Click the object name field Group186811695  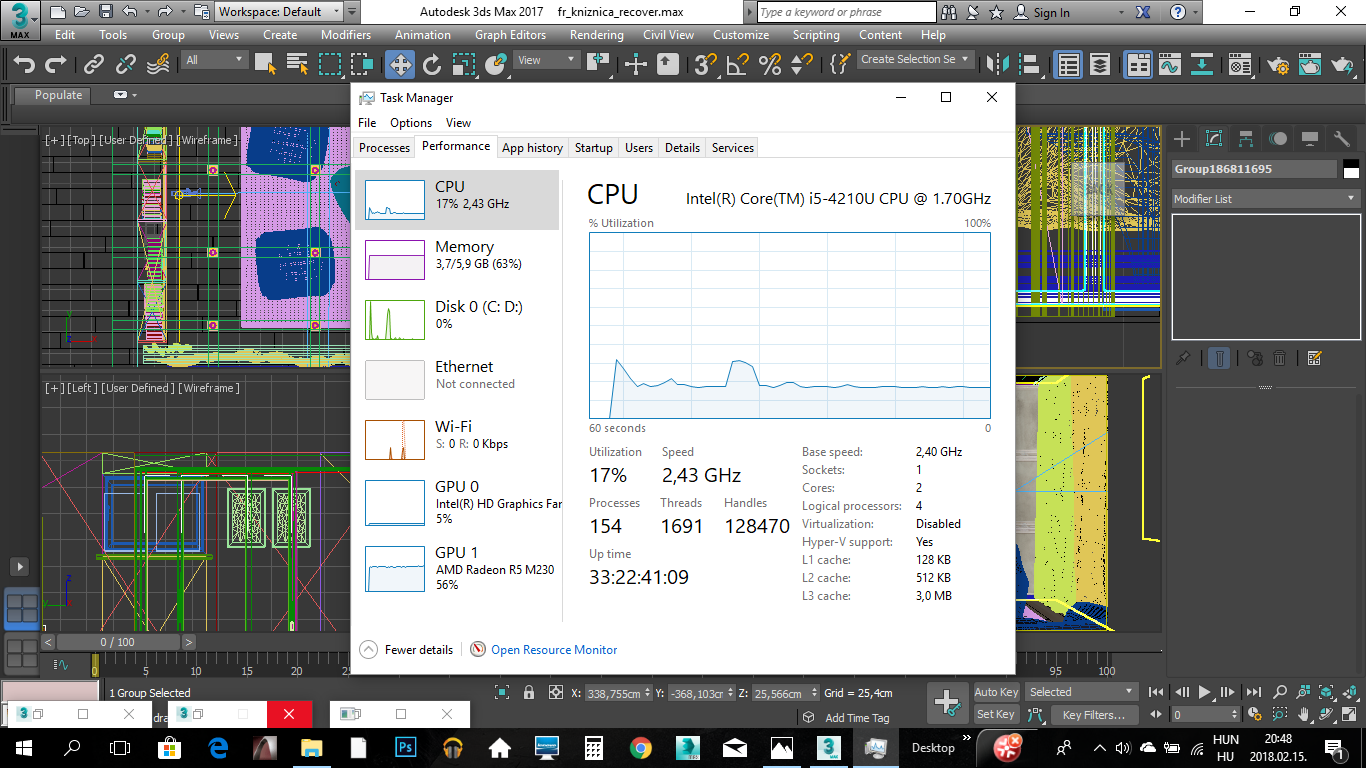click(x=1254, y=169)
